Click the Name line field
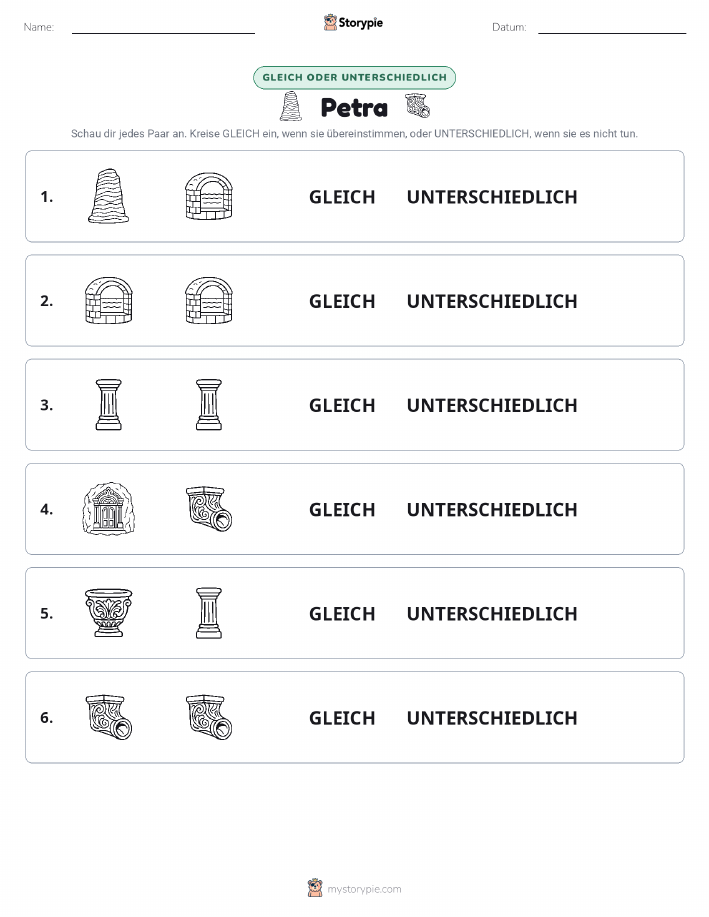The image size is (709, 917). [x=163, y=27]
